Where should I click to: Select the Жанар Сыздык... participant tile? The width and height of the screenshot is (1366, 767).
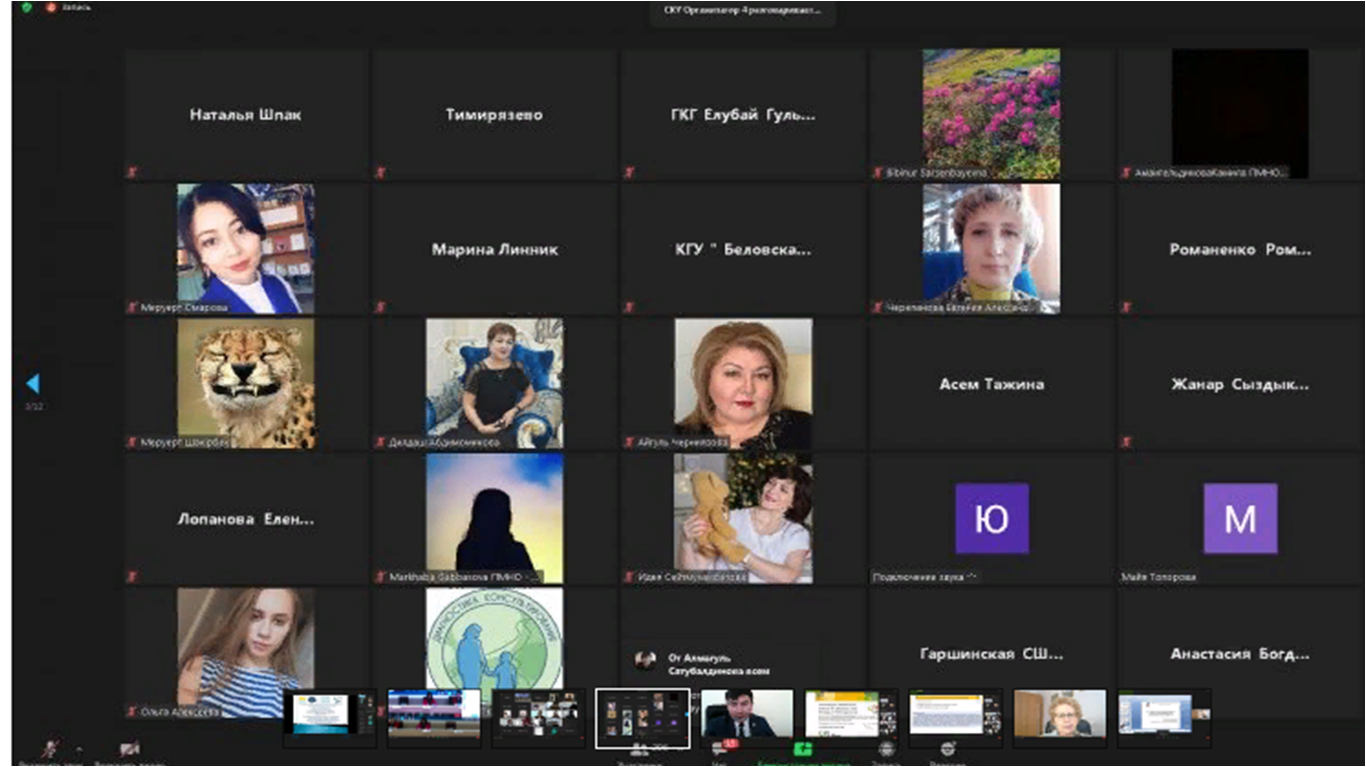tap(1240, 383)
